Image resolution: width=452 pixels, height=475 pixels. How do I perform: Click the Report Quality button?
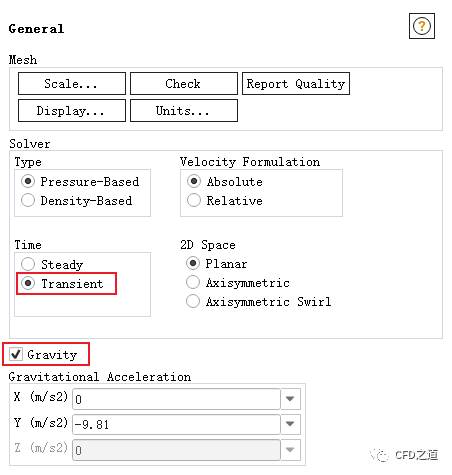296,84
